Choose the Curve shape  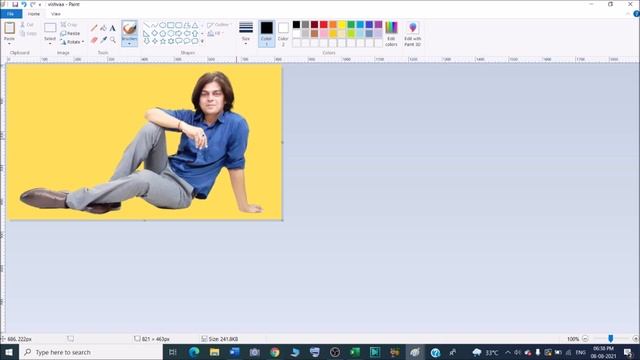click(x=154, y=25)
